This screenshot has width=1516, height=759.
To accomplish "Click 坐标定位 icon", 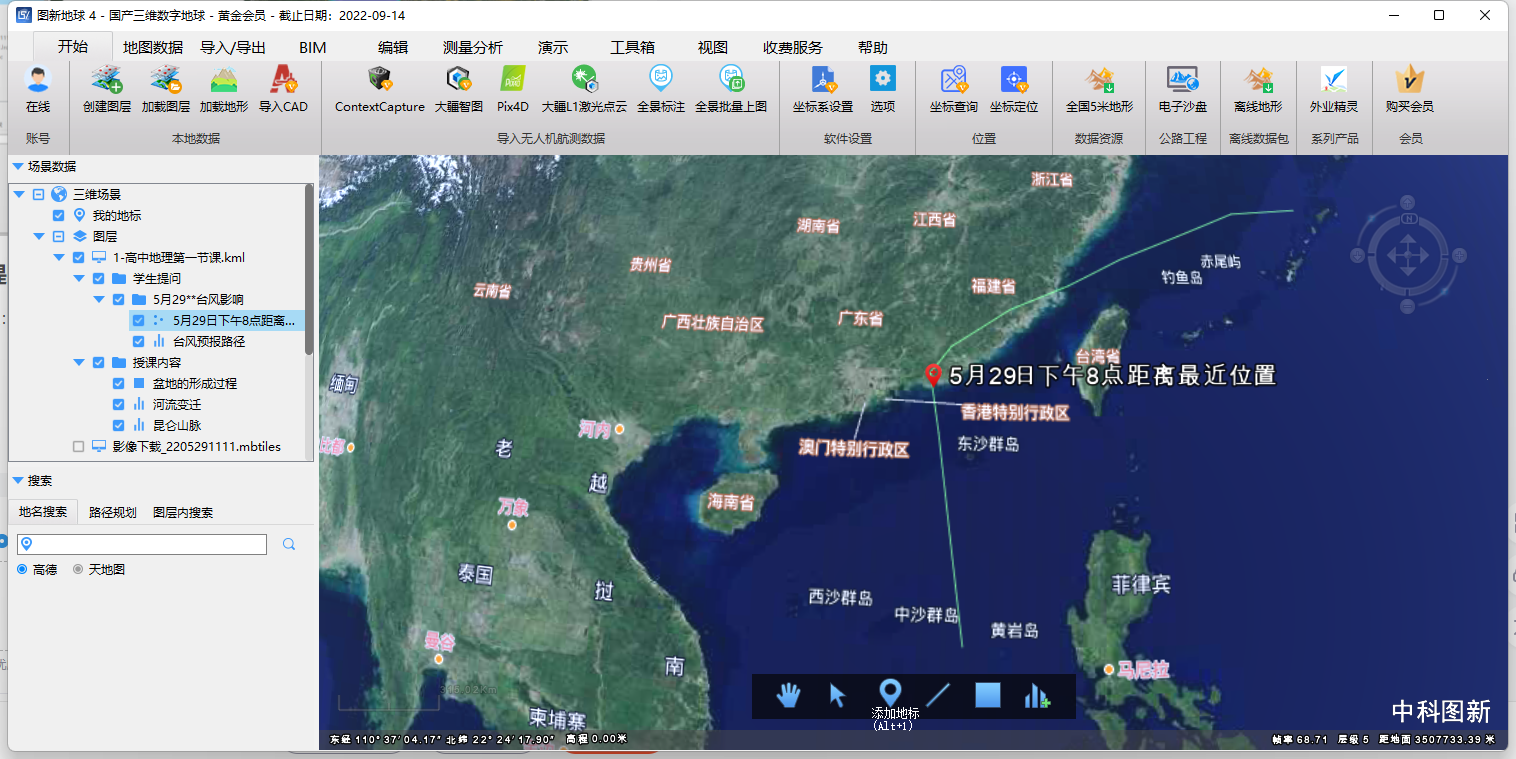I will (1014, 80).
